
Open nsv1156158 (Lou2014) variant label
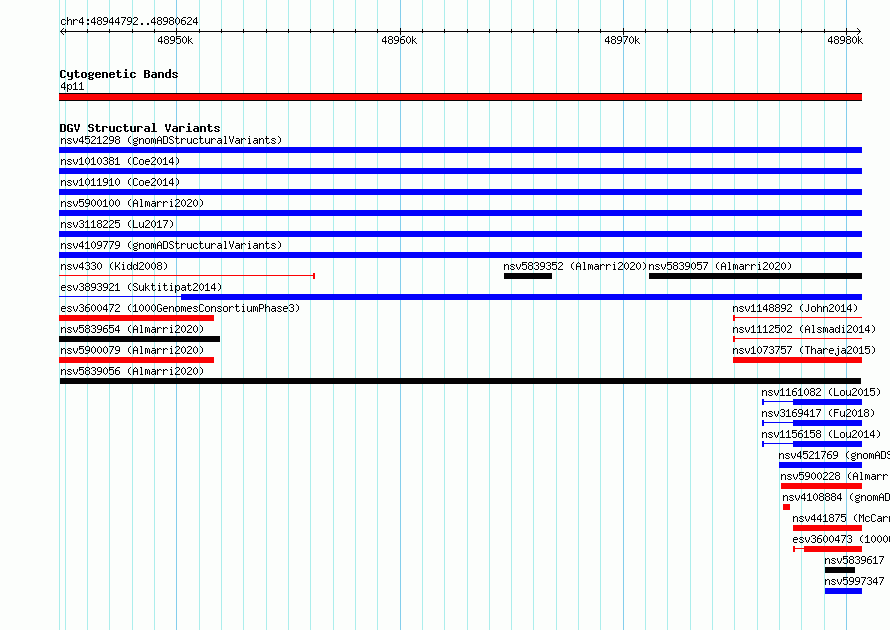(x=821, y=434)
